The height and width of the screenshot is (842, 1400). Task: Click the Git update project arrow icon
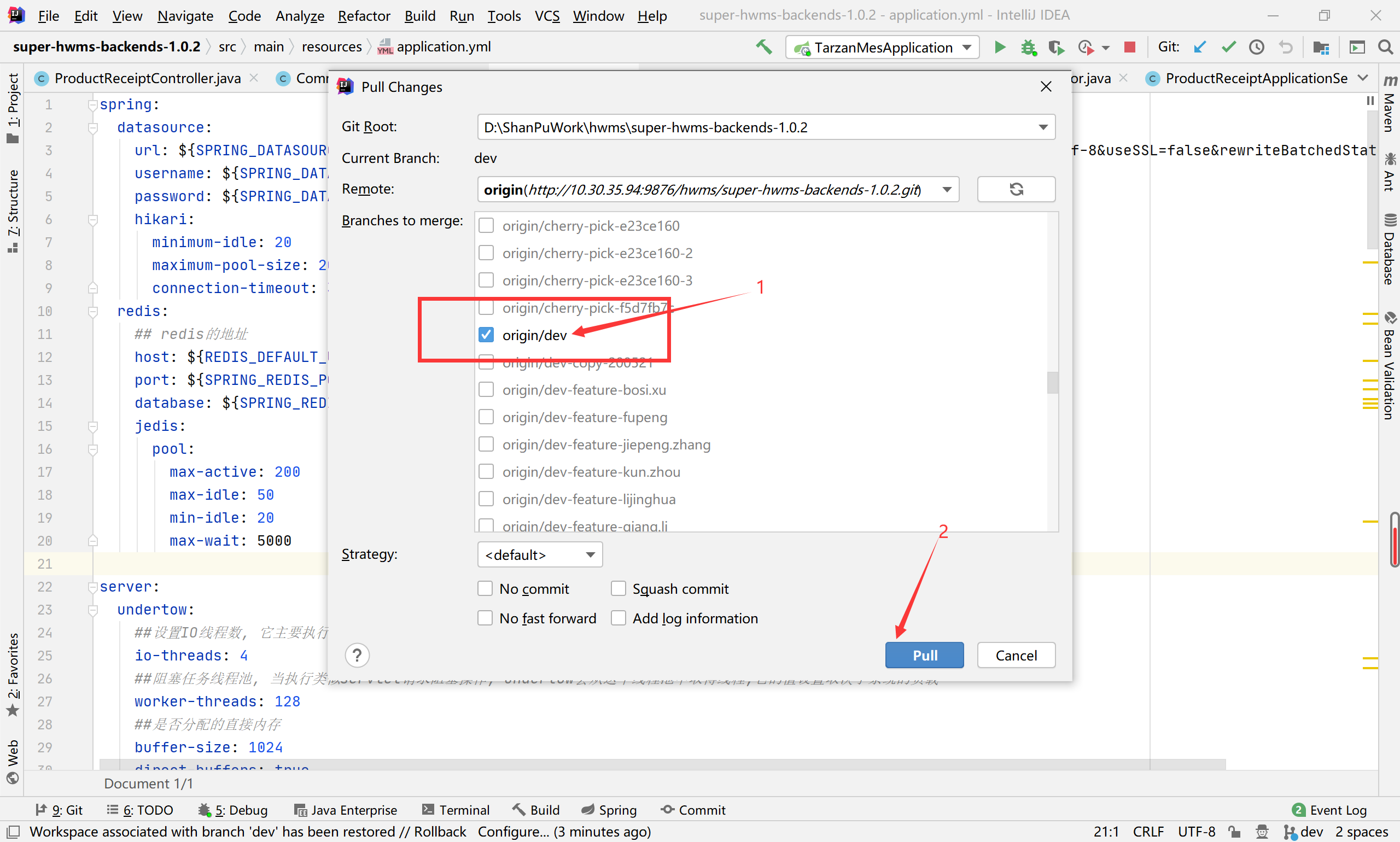(1200, 47)
